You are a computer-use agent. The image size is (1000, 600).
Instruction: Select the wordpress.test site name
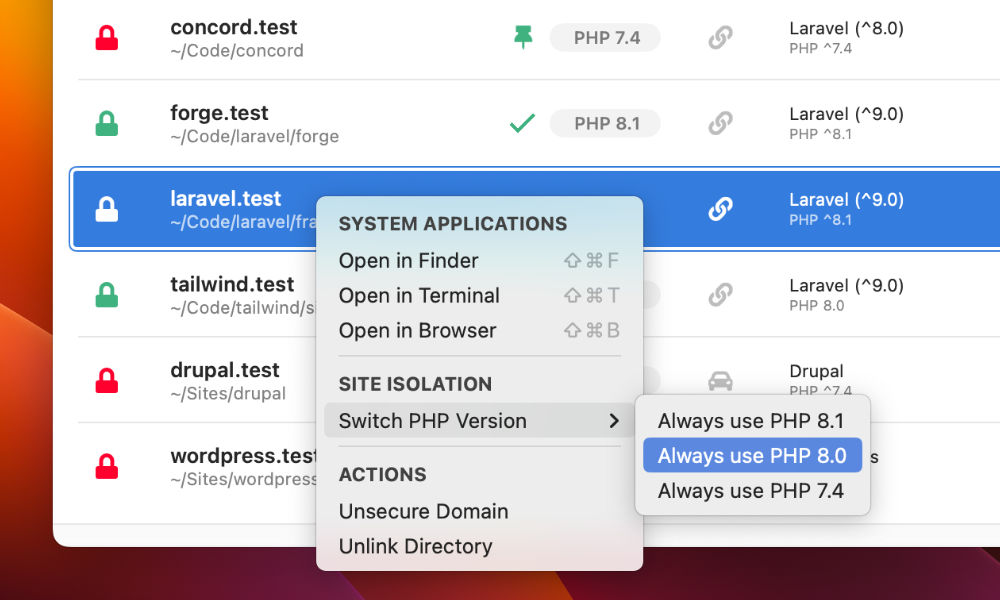(244, 456)
